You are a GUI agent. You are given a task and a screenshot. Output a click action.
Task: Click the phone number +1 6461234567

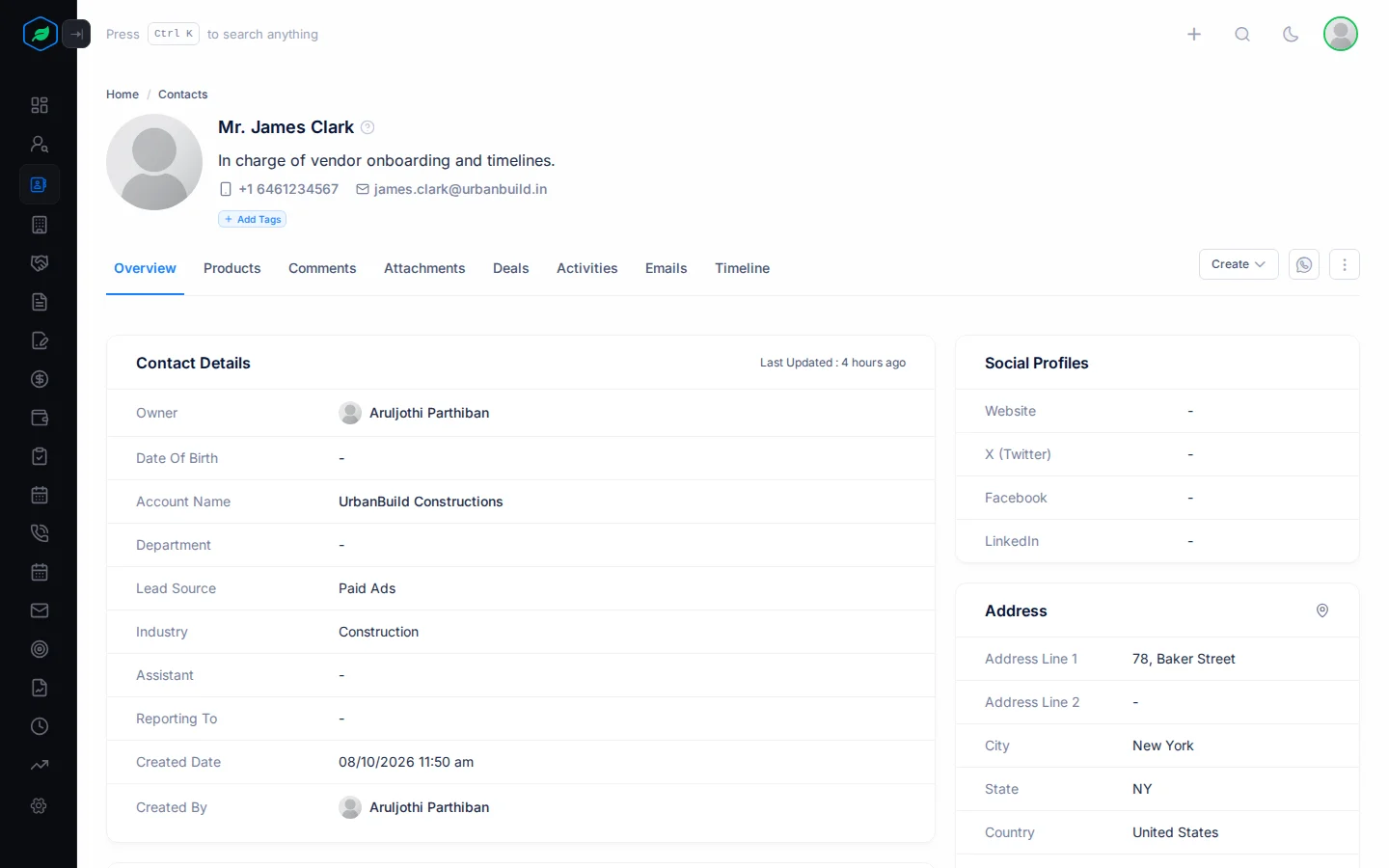[288, 189]
